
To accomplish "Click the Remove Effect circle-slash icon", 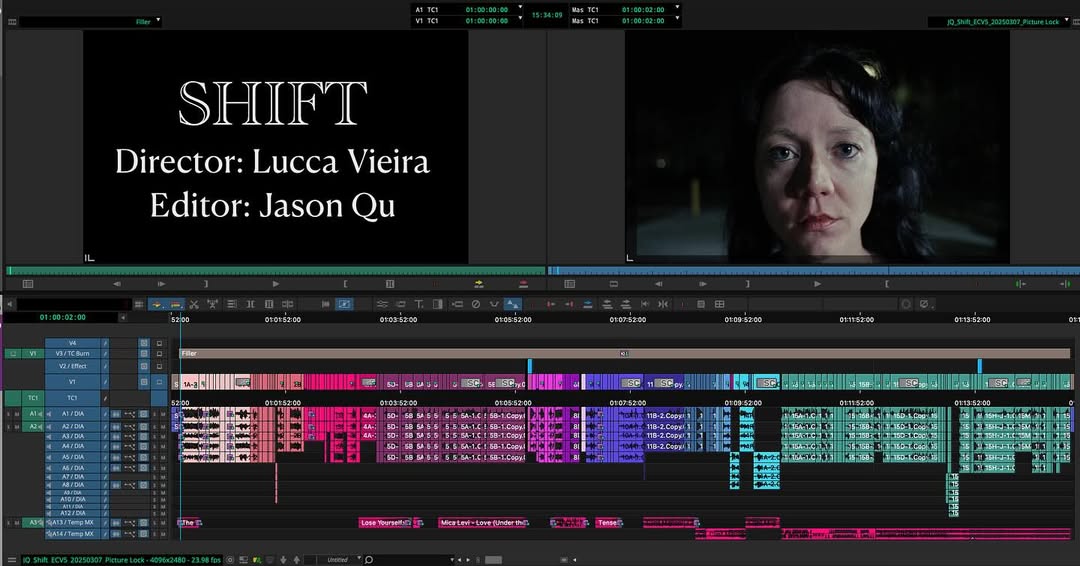I will [475, 304].
